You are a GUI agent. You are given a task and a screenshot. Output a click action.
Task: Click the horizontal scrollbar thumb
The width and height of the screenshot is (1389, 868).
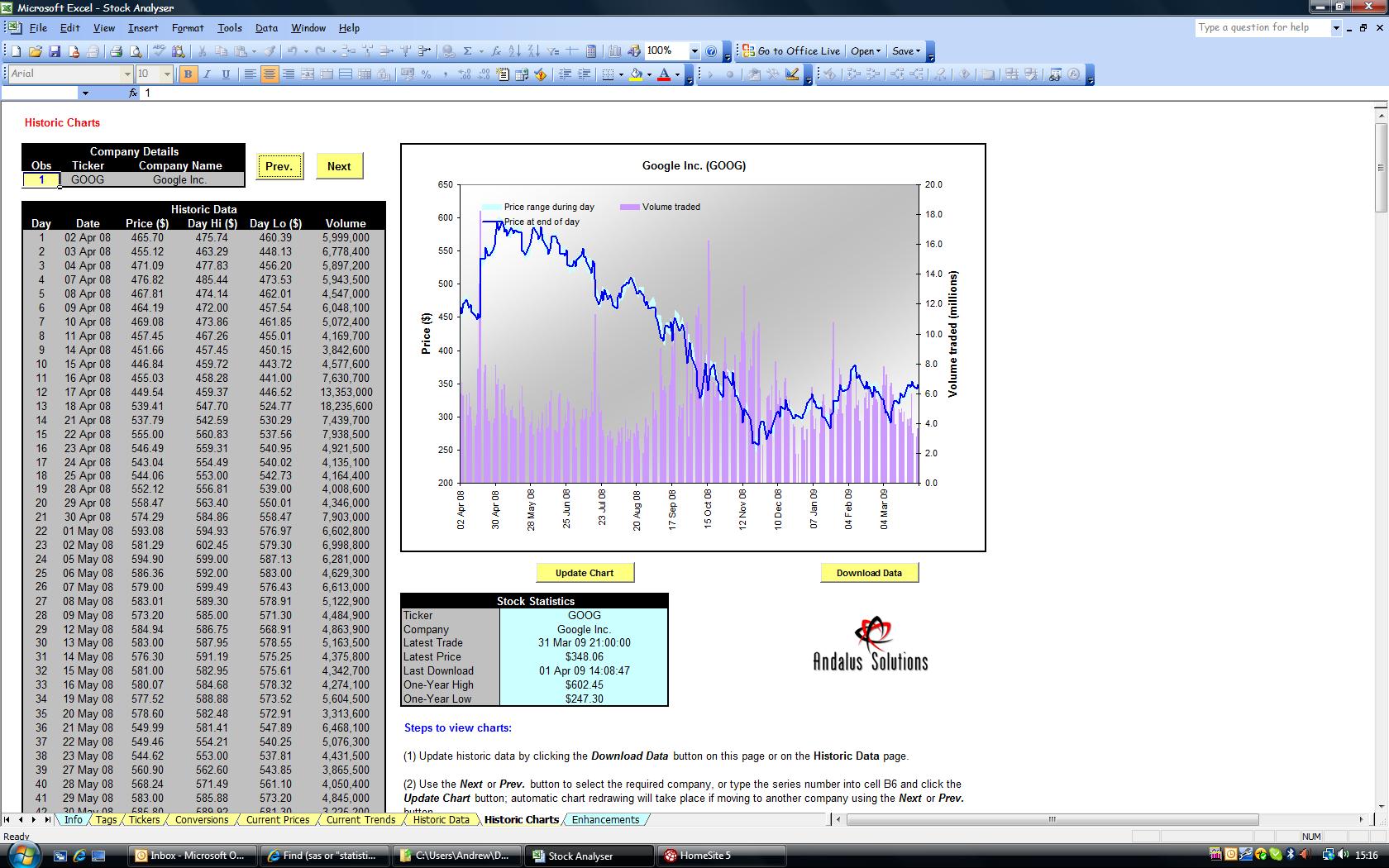coord(1052,820)
